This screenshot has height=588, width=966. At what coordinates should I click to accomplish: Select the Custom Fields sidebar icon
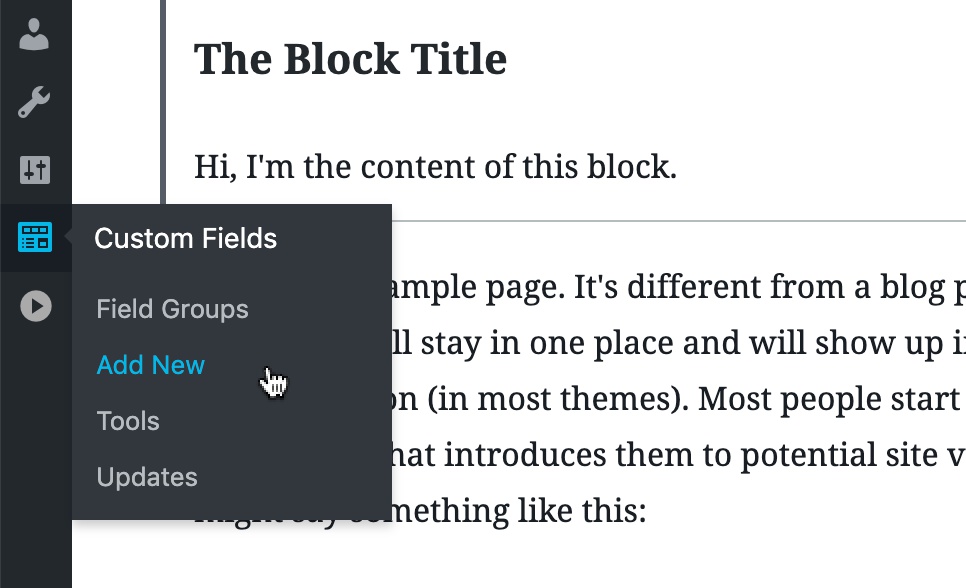coord(34,237)
